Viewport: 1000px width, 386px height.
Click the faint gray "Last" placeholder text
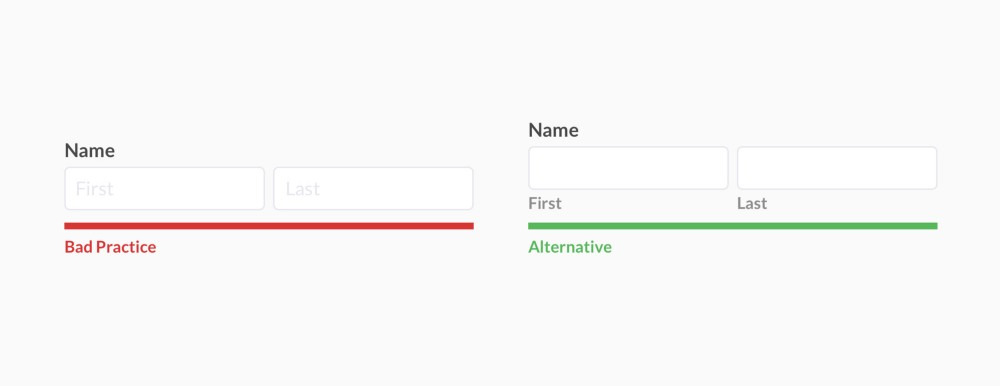(x=302, y=189)
